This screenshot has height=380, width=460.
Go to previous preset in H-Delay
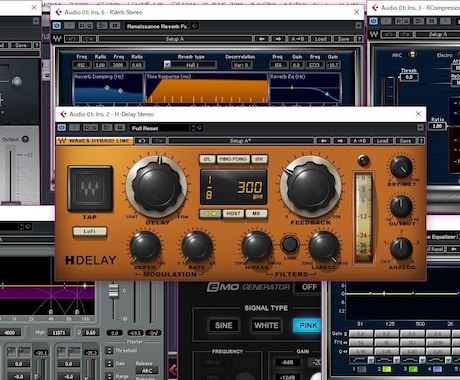(x=323, y=141)
